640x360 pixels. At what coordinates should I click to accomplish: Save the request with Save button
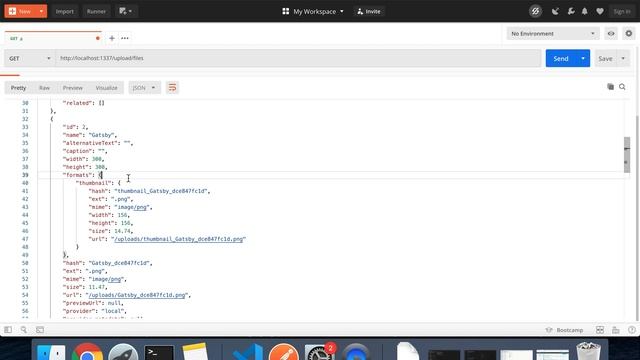point(605,58)
